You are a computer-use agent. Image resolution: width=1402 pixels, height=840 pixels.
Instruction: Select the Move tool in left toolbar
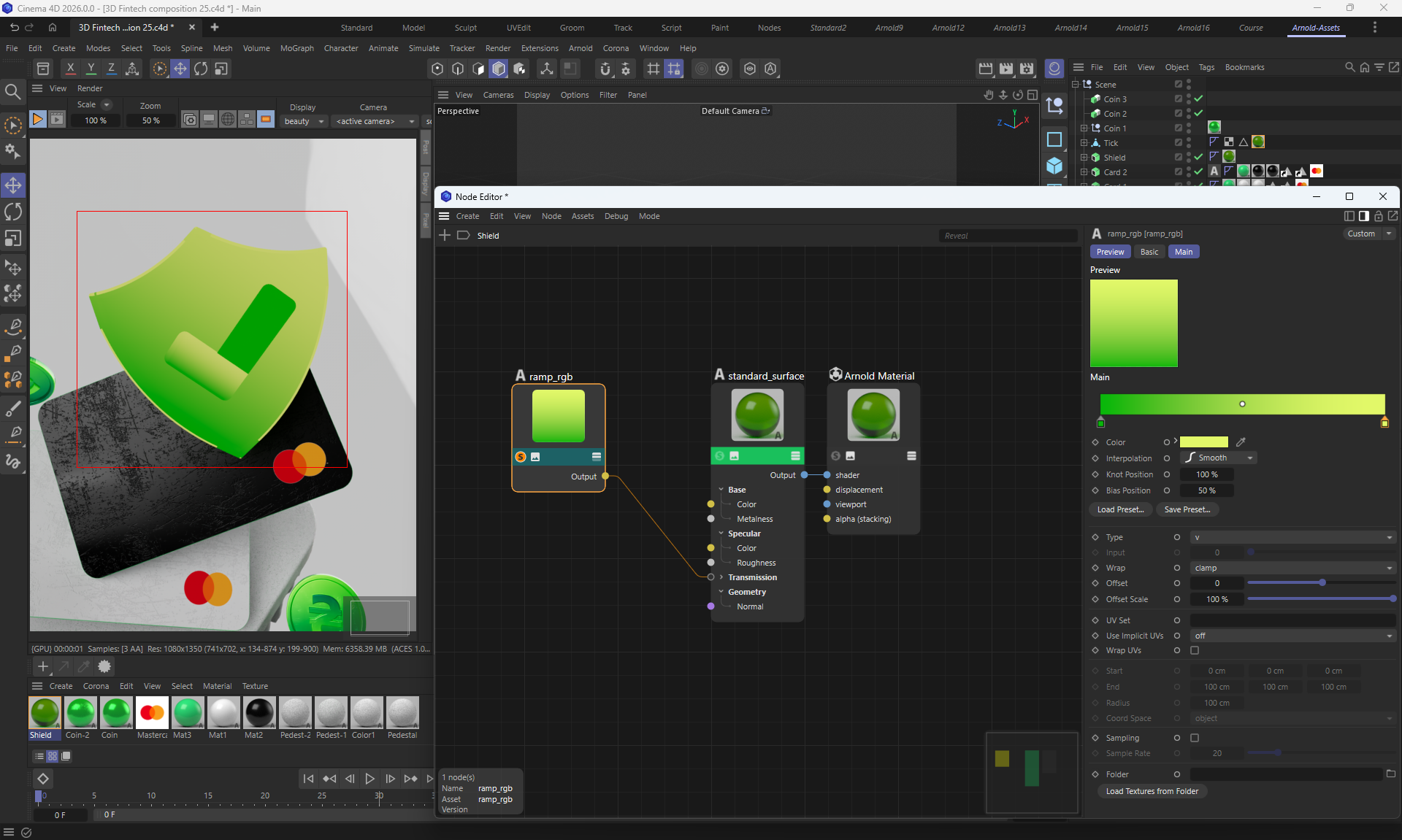(13, 185)
